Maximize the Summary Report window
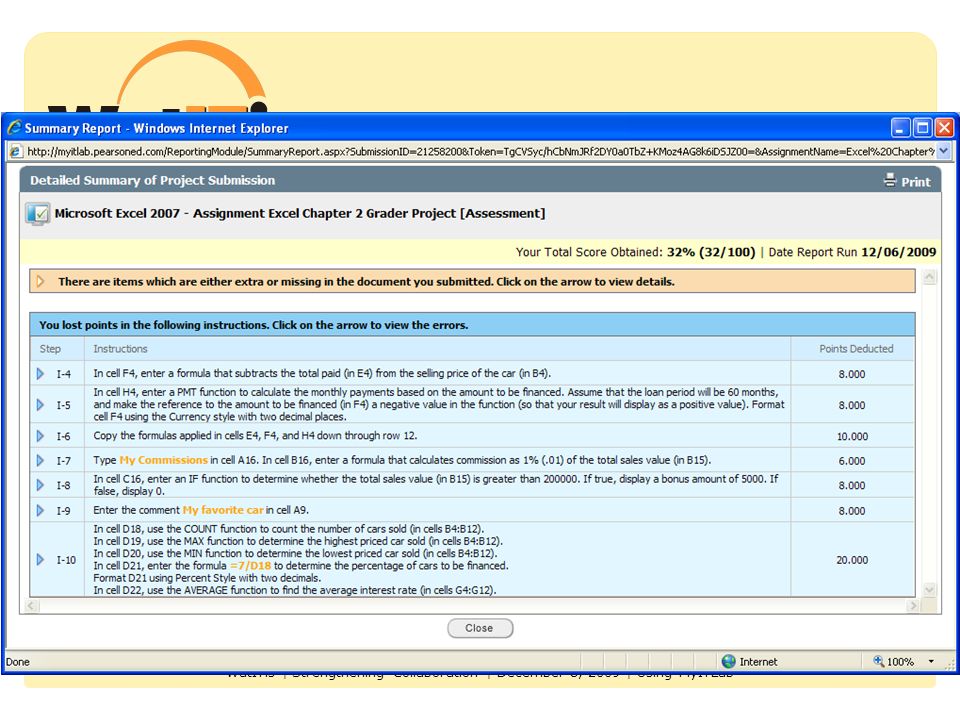 [x=922, y=128]
